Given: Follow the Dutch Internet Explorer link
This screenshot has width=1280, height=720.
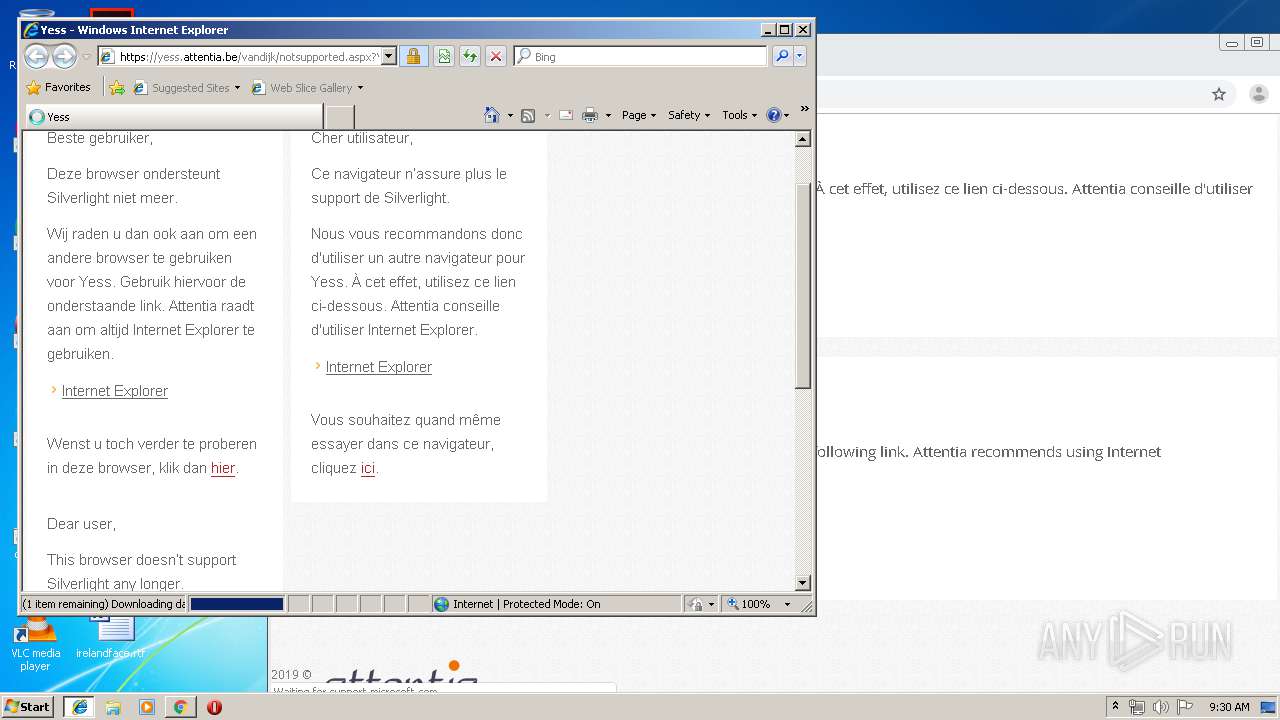Looking at the screenshot, I should point(115,391).
